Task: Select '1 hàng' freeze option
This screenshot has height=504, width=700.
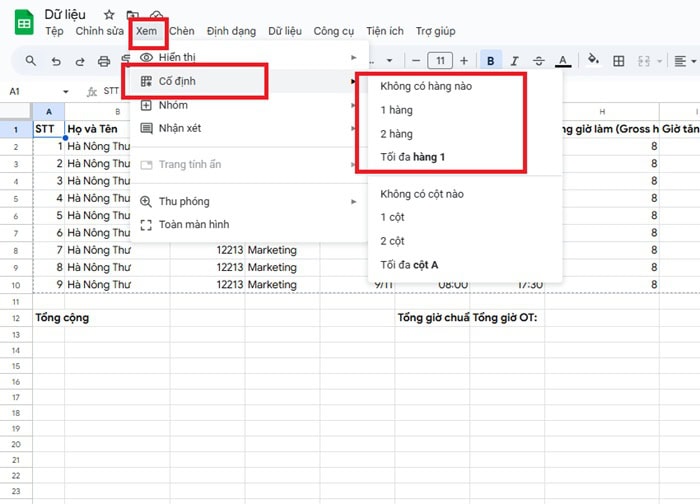Action: tap(397, 110)
